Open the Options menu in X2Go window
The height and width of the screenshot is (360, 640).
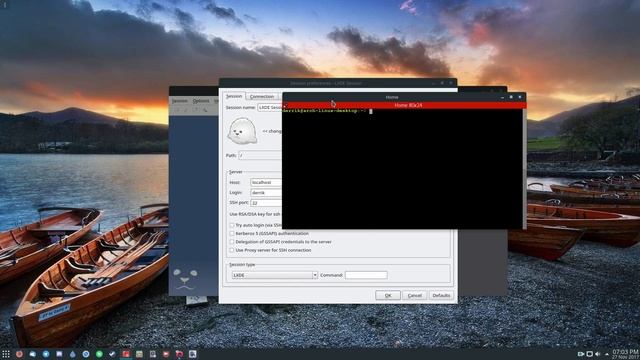pos(201,101)
